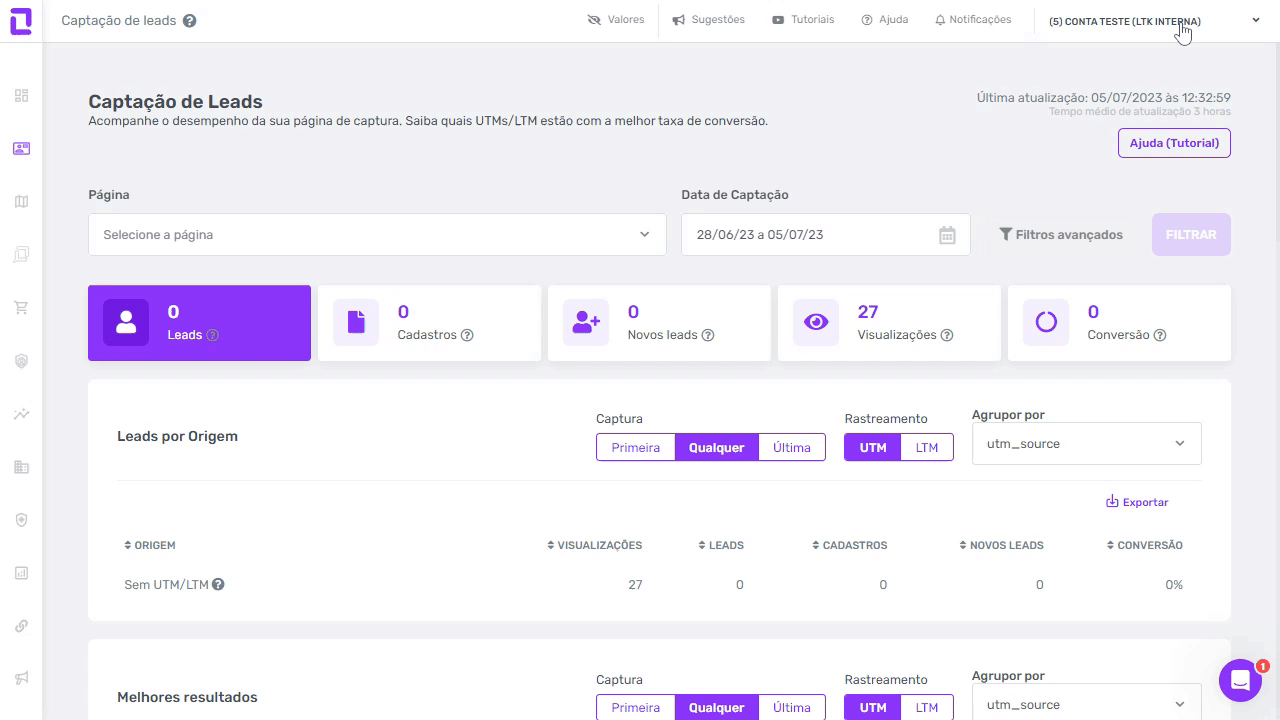
Task: Click the Ajuda (Tutorial) button
Action: pos(1174,143)
